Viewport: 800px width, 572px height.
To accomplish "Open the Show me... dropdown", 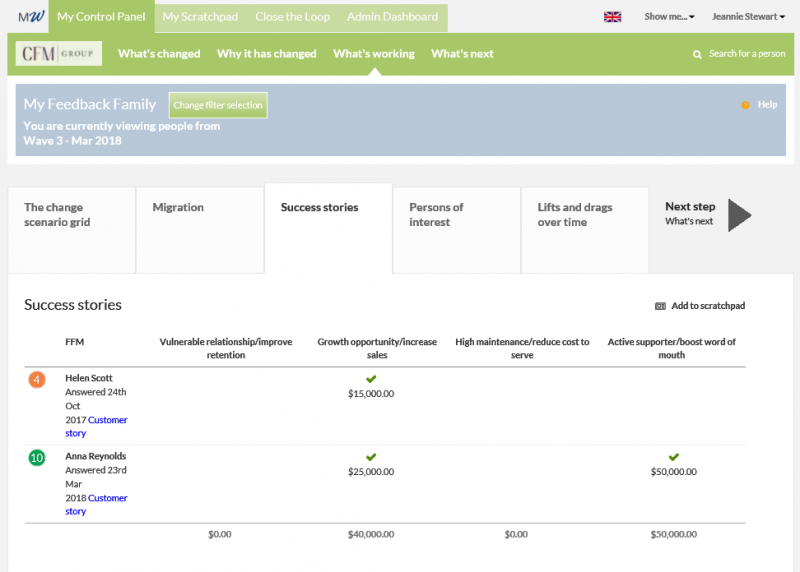I will point(669,17).
